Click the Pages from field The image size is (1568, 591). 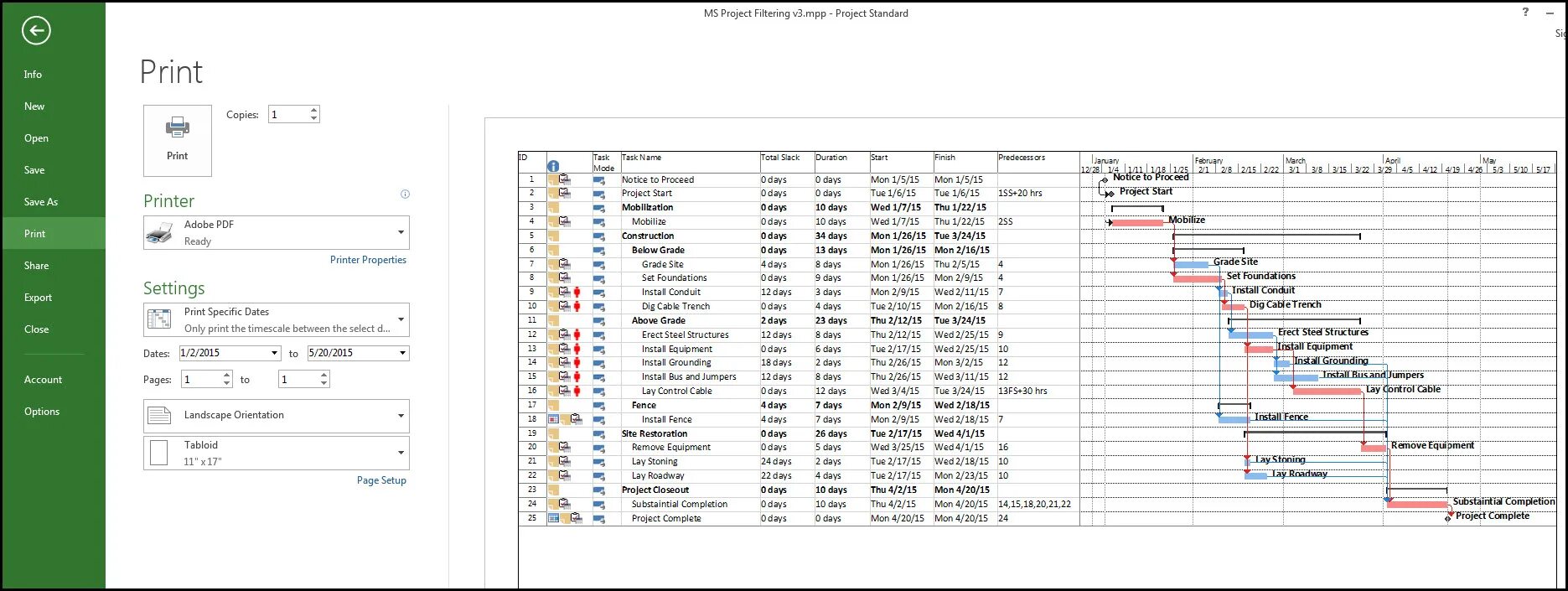click(x=201, y=380)
